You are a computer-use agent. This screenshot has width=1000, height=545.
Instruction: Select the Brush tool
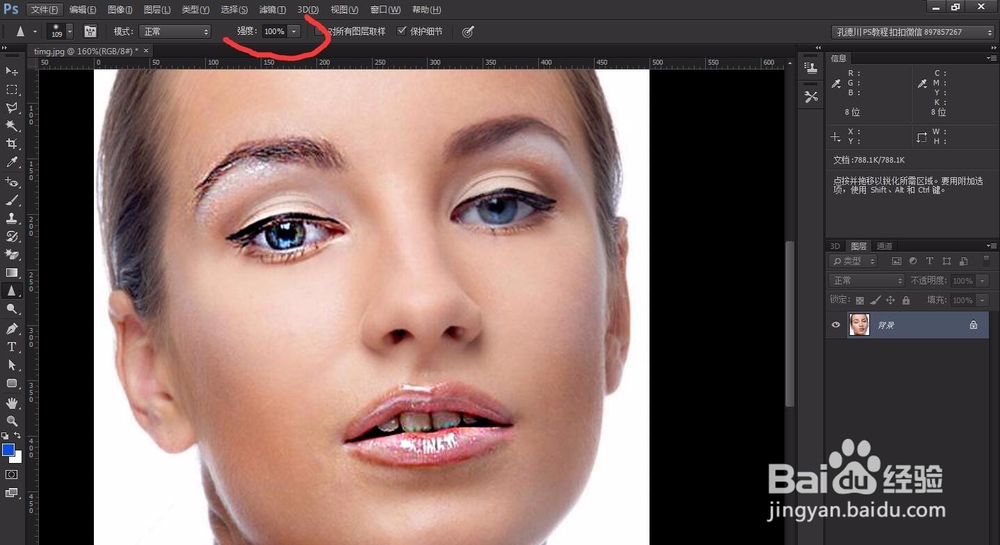point(11,200)
